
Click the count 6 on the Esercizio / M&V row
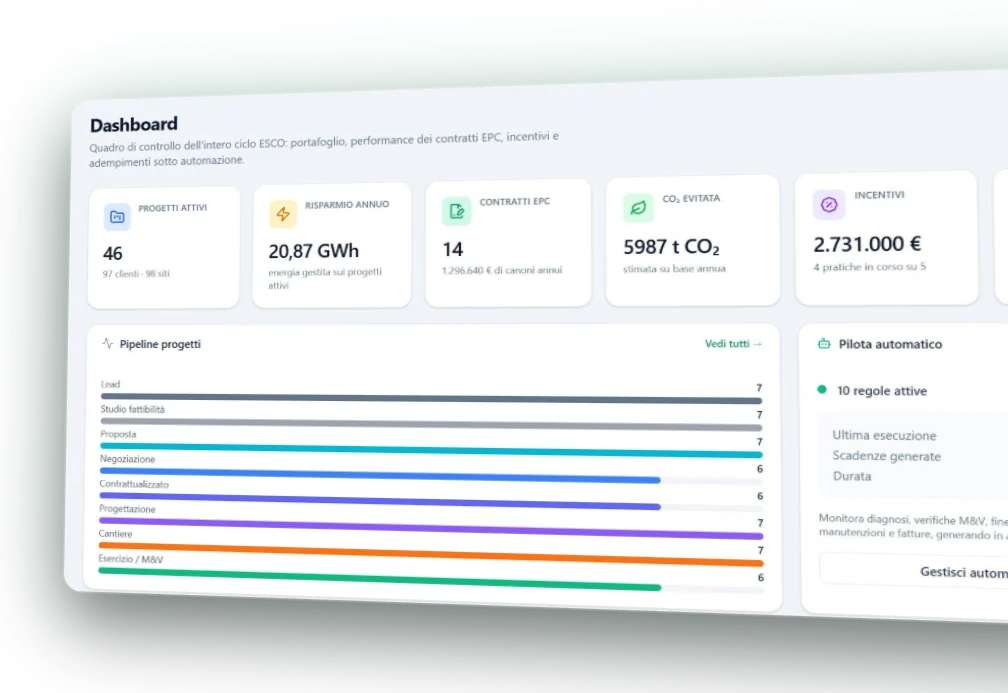pos(760,578)
